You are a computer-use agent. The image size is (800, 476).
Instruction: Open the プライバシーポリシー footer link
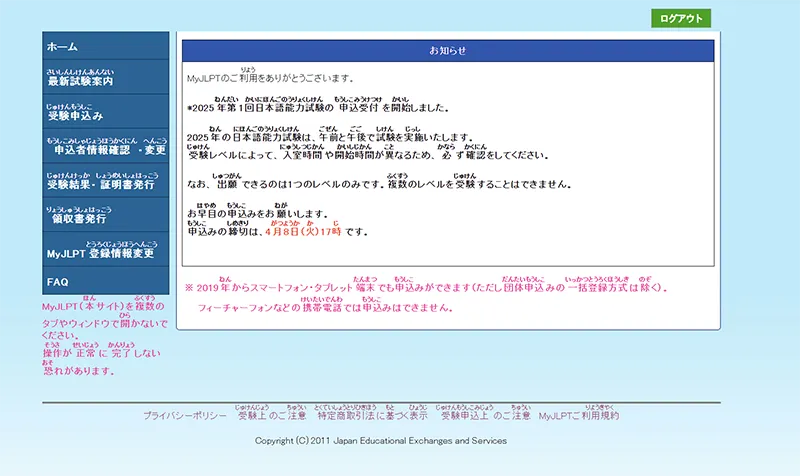coord(185,416)
